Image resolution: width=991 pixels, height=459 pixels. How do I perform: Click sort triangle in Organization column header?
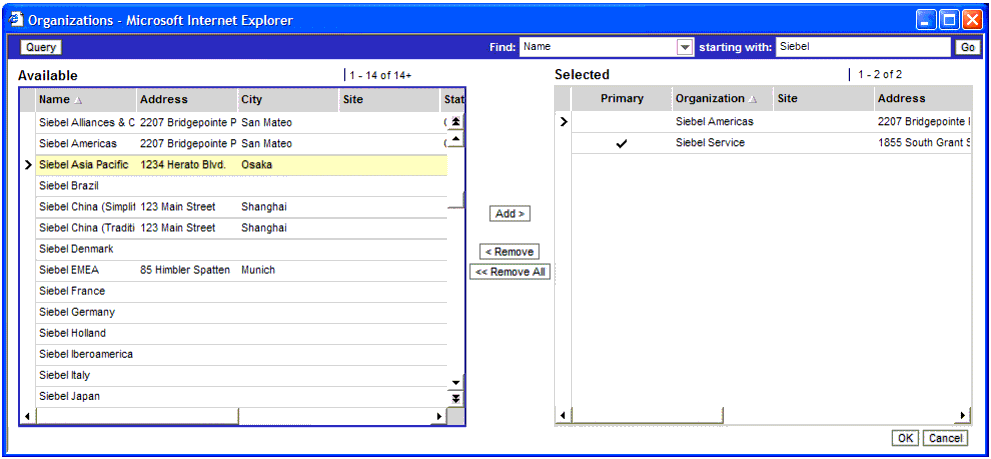[x=753, y=99]
